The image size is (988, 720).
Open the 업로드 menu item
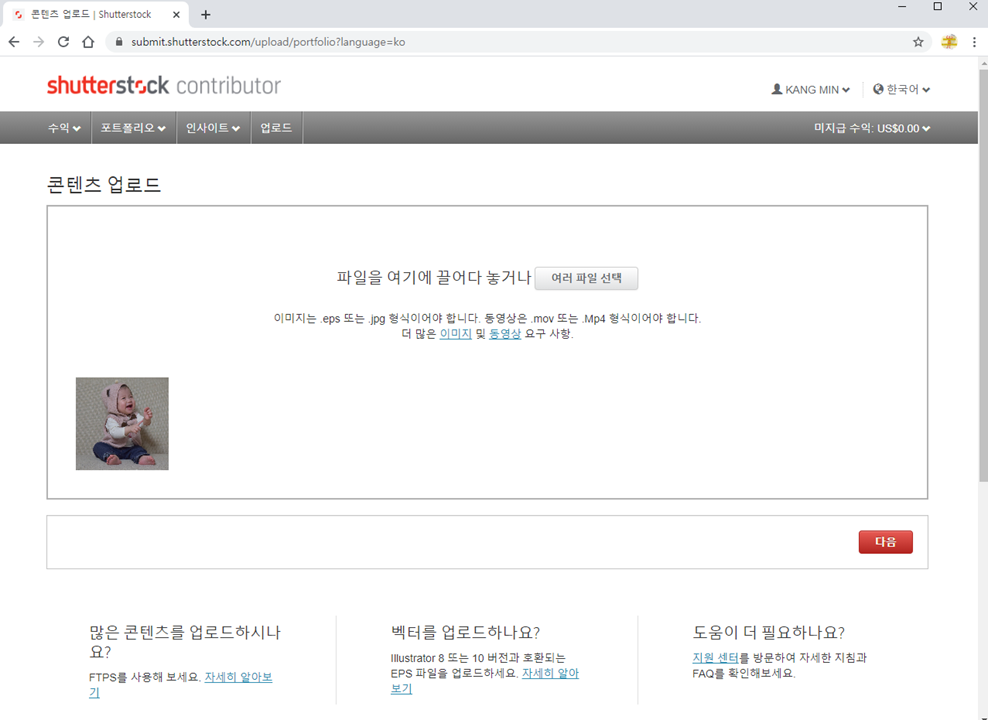click(x=277, y=128)
